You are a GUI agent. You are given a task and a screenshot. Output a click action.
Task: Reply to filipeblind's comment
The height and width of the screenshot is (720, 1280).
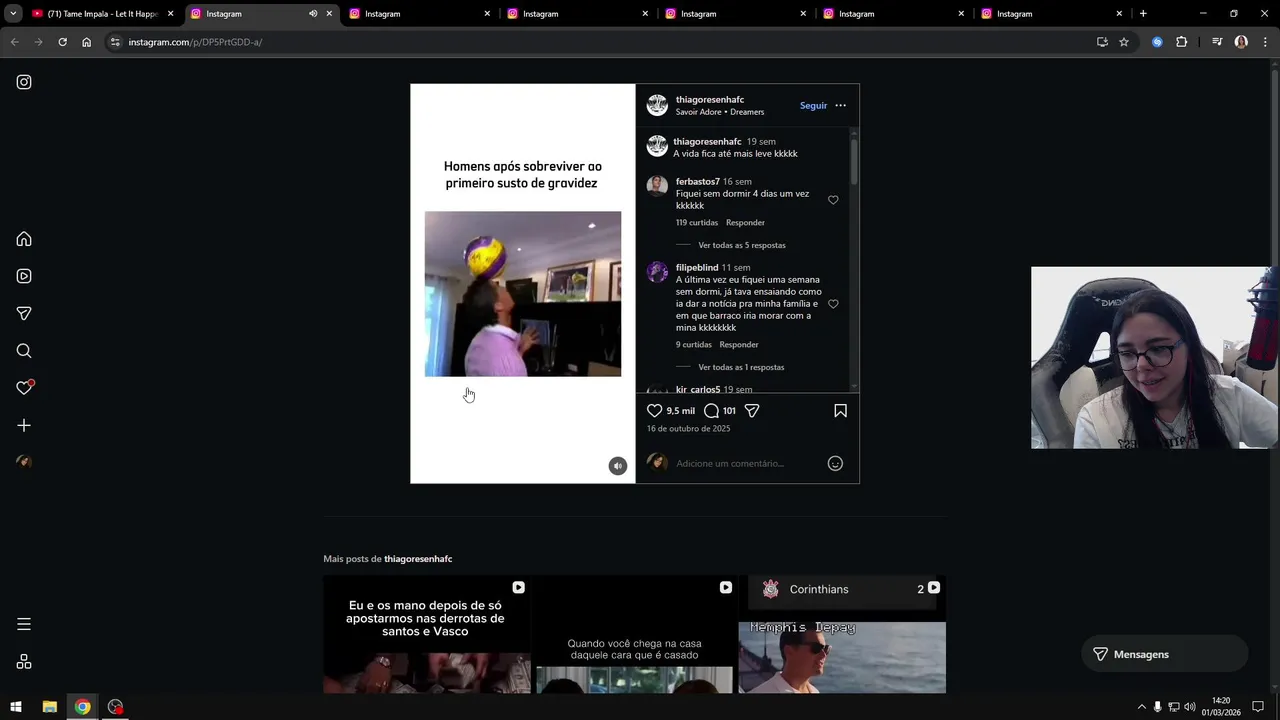[739, 345]
